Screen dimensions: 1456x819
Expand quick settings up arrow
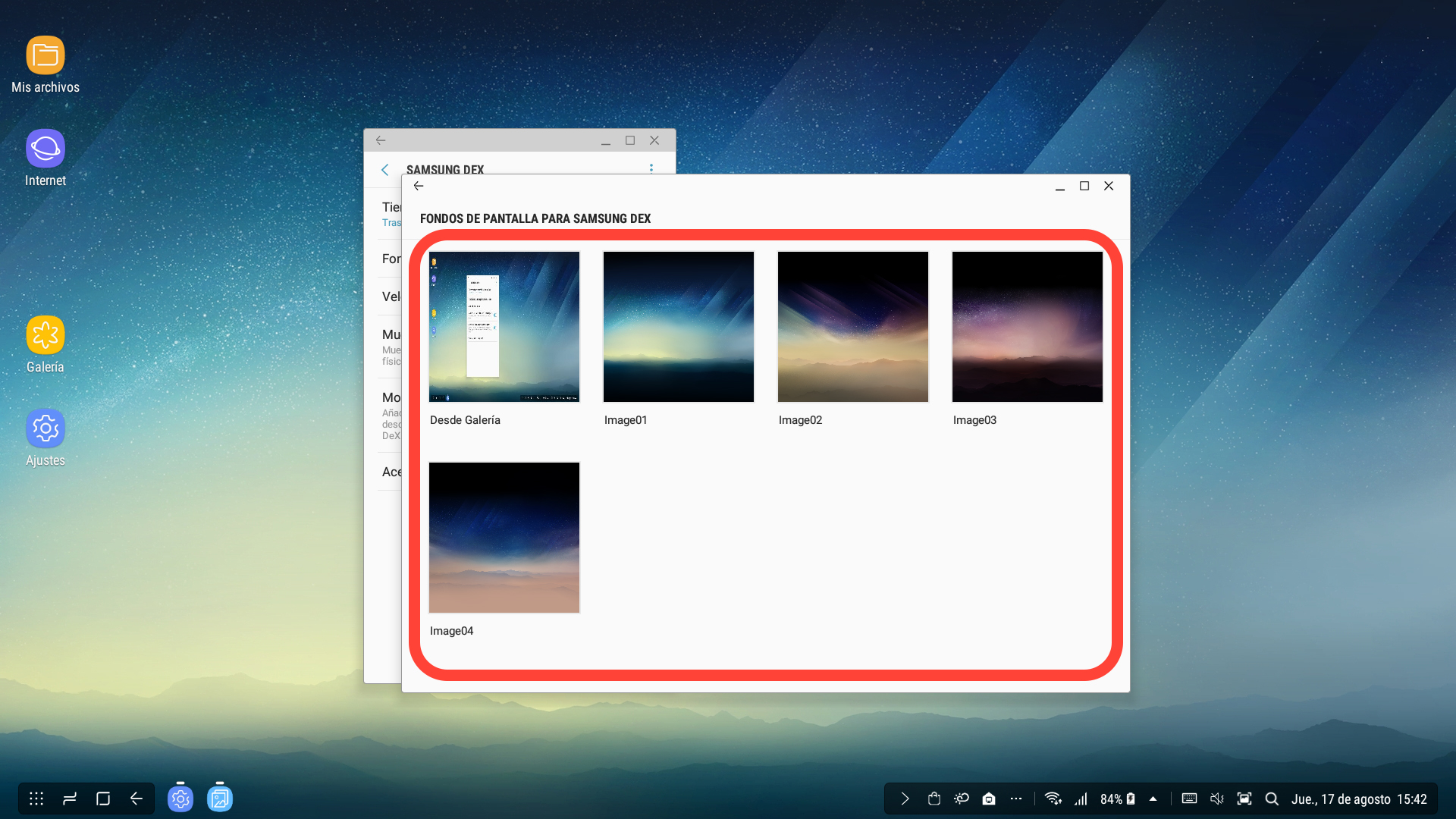point(1153,799)
